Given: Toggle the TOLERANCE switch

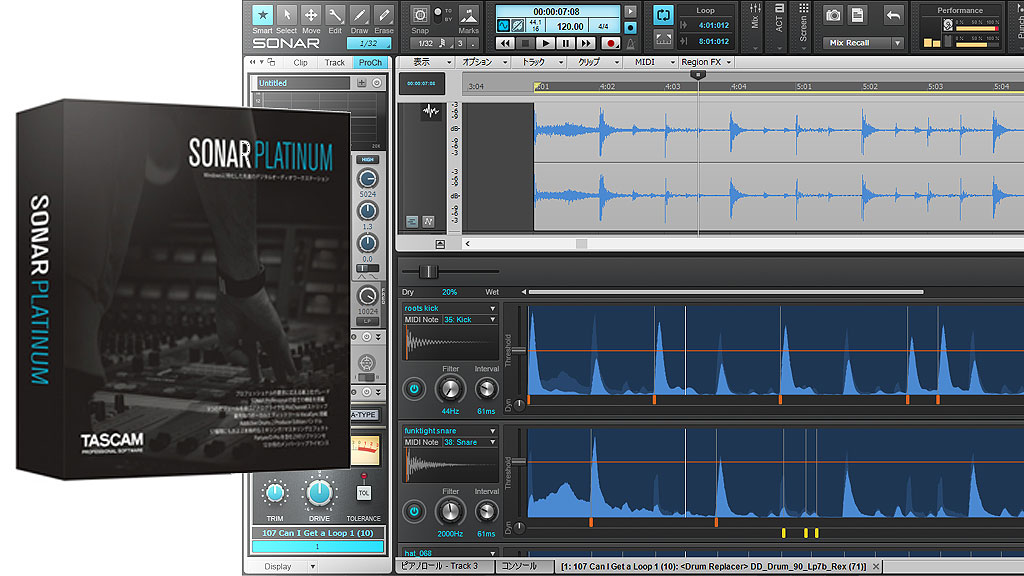Looking at the screenshot, I should coord(364,492).
